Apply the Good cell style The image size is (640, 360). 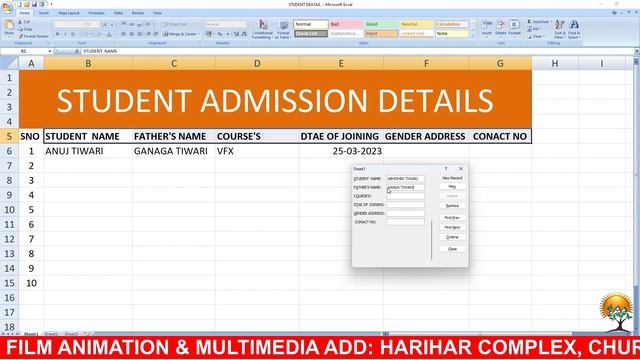click(x=381, y=24)
